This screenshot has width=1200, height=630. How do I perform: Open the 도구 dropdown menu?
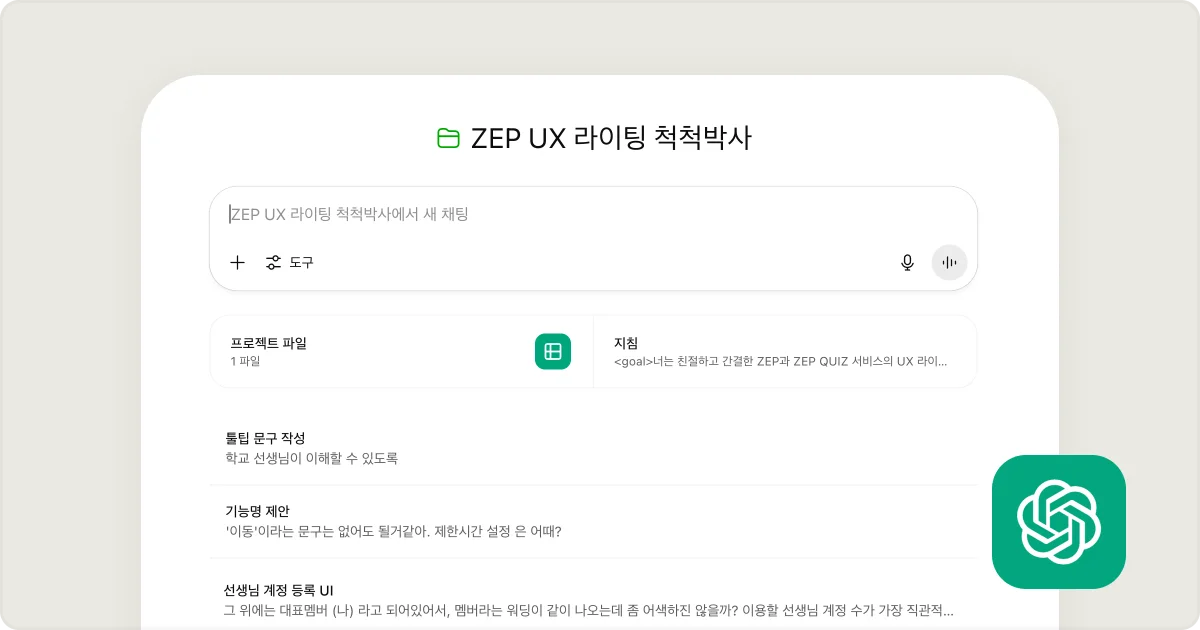(x=290, y=263)
